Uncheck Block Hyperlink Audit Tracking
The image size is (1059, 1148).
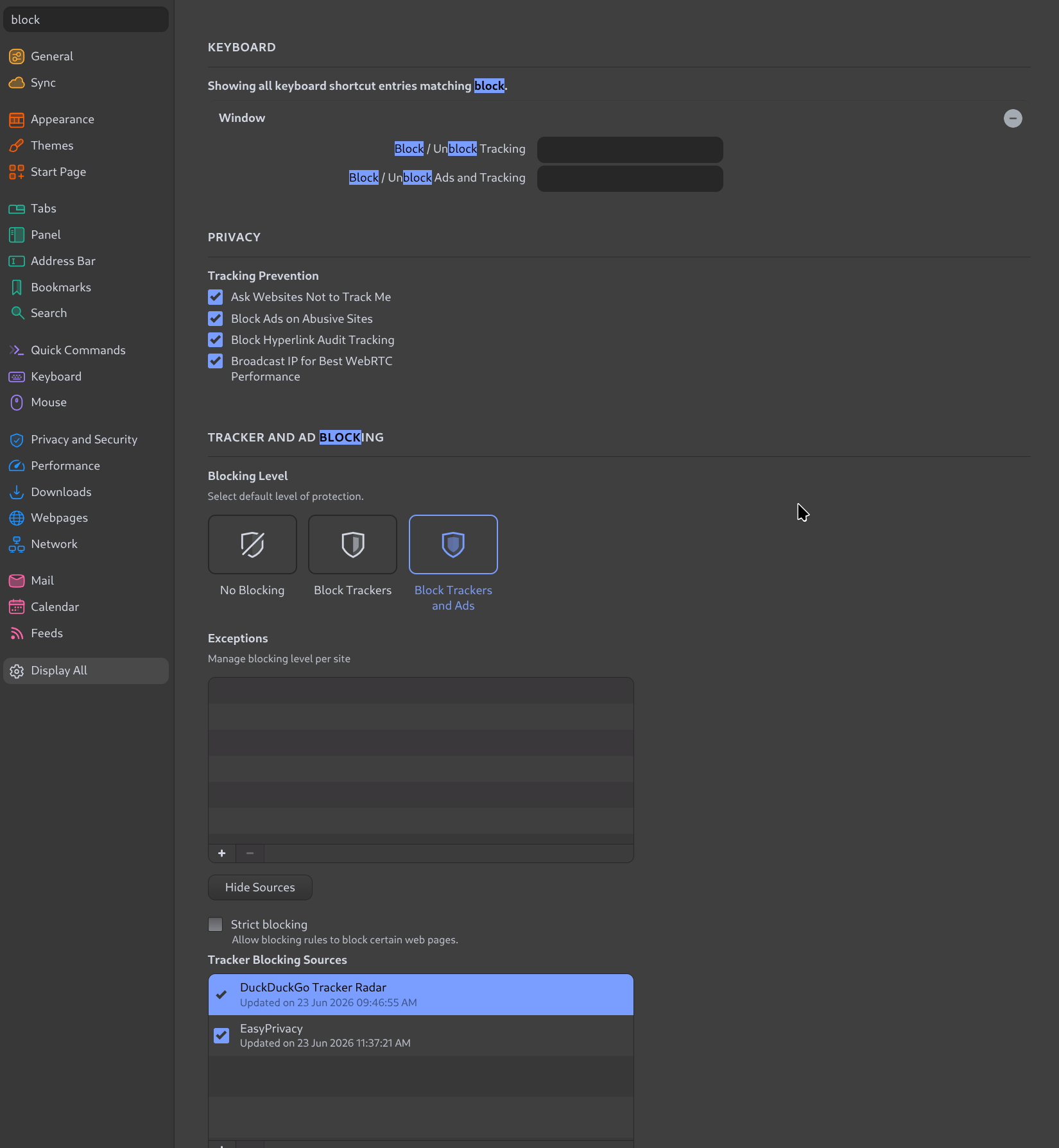click(x=215, y=340)
